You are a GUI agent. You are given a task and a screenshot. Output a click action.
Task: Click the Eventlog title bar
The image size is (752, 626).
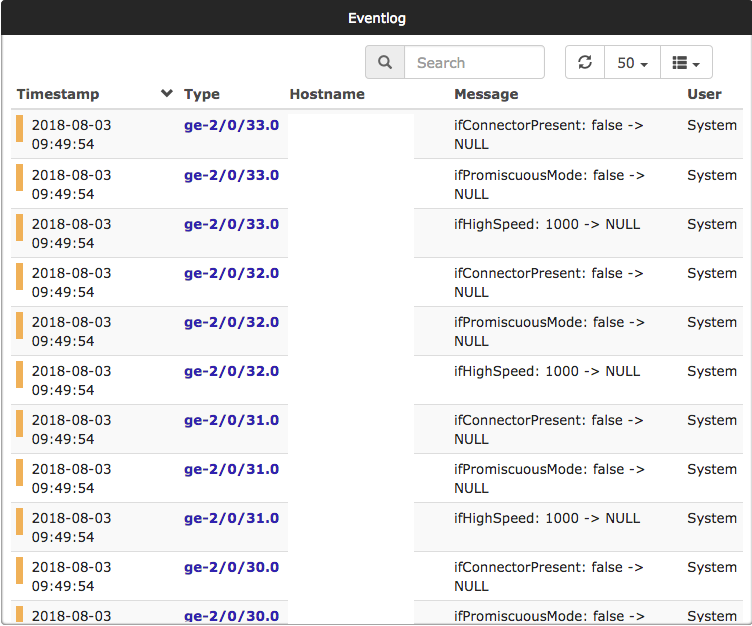tap(376, 18)
